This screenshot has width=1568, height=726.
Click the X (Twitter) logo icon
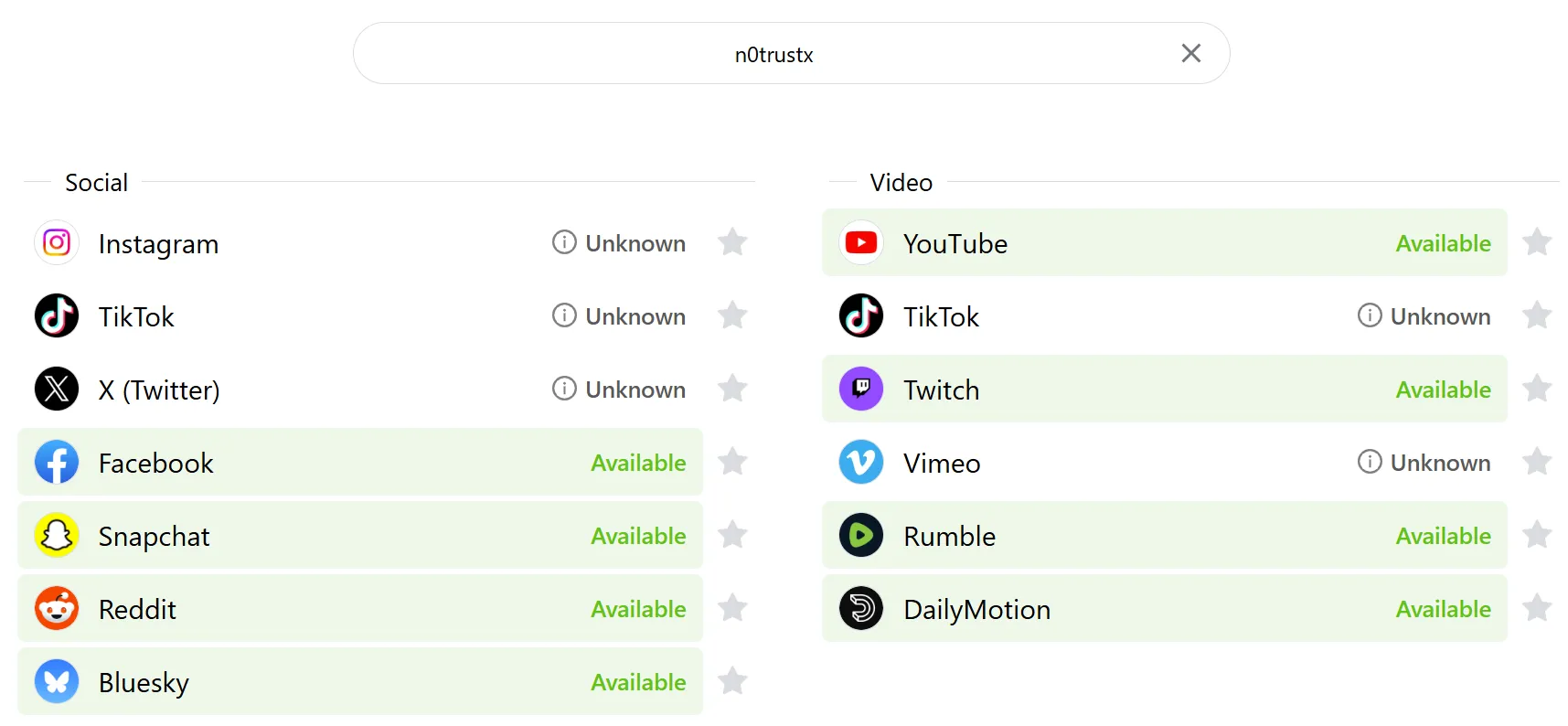pyautogui.click(x=57, y=389)
